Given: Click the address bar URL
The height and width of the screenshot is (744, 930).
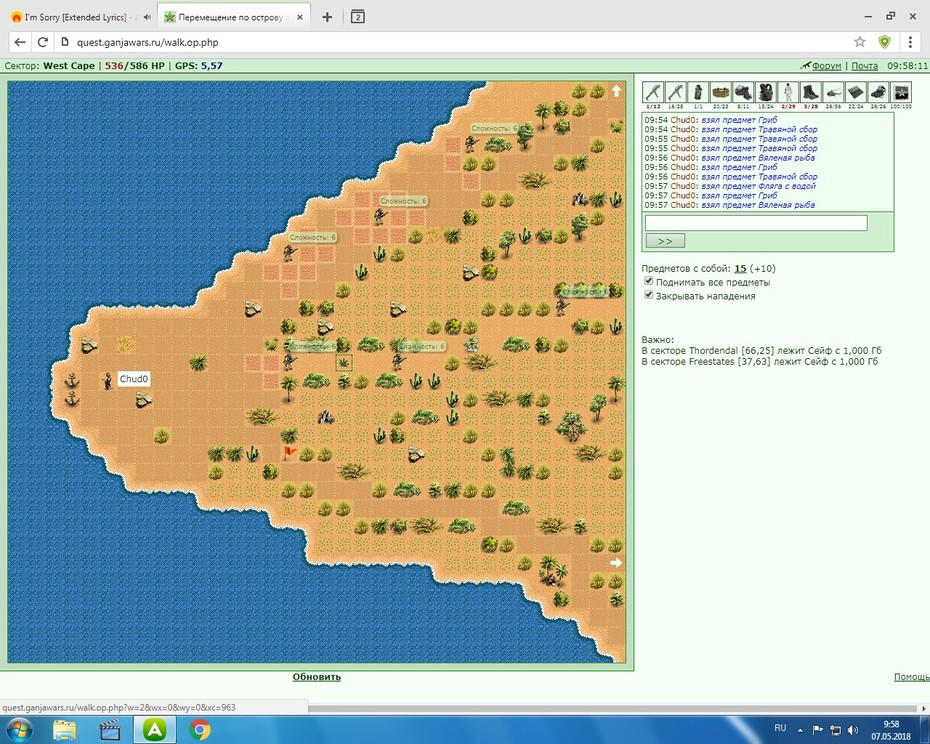Looking at the screenshot, I should pos(148,42).
